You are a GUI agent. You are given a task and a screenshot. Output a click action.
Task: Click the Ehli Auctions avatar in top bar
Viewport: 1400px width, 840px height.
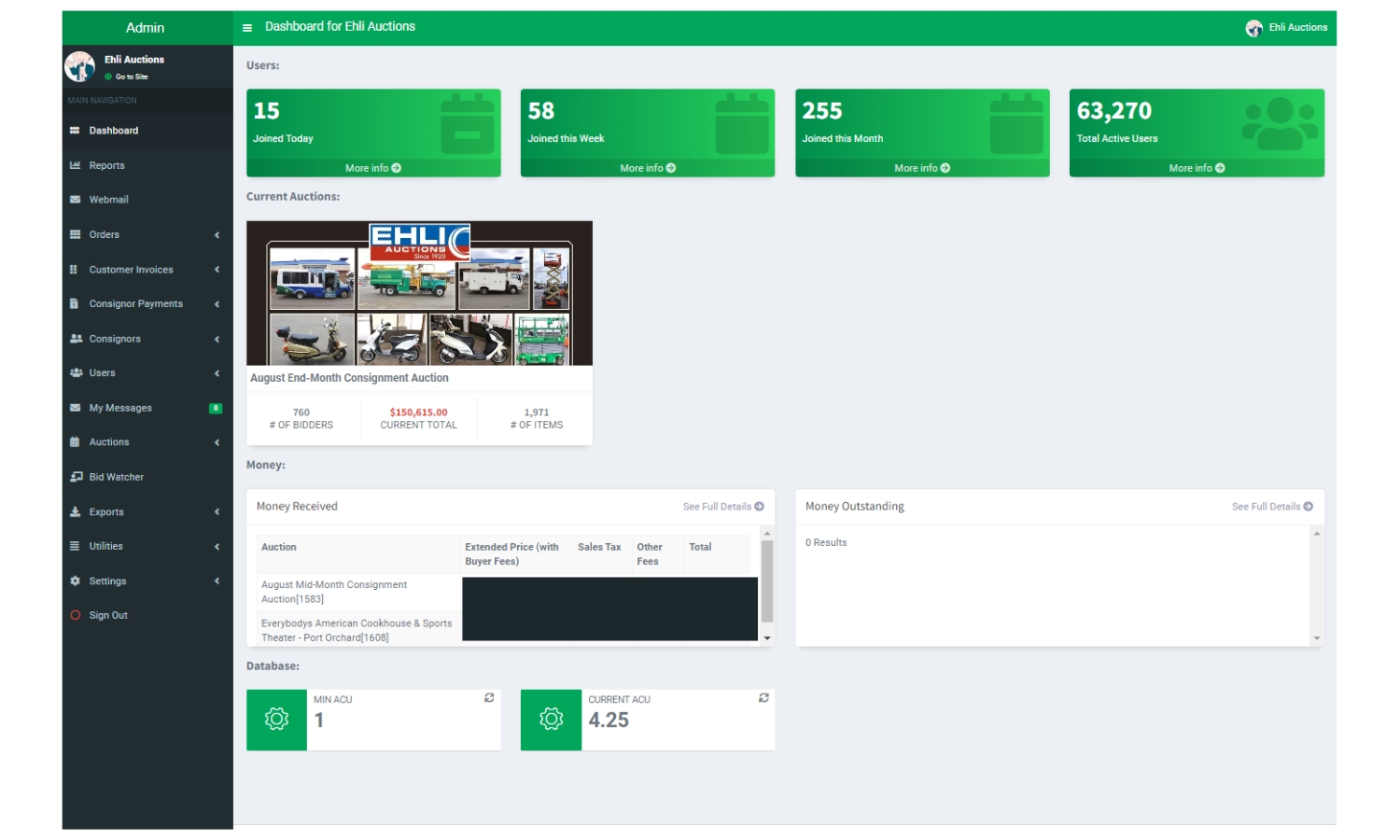coord(1253,28)
